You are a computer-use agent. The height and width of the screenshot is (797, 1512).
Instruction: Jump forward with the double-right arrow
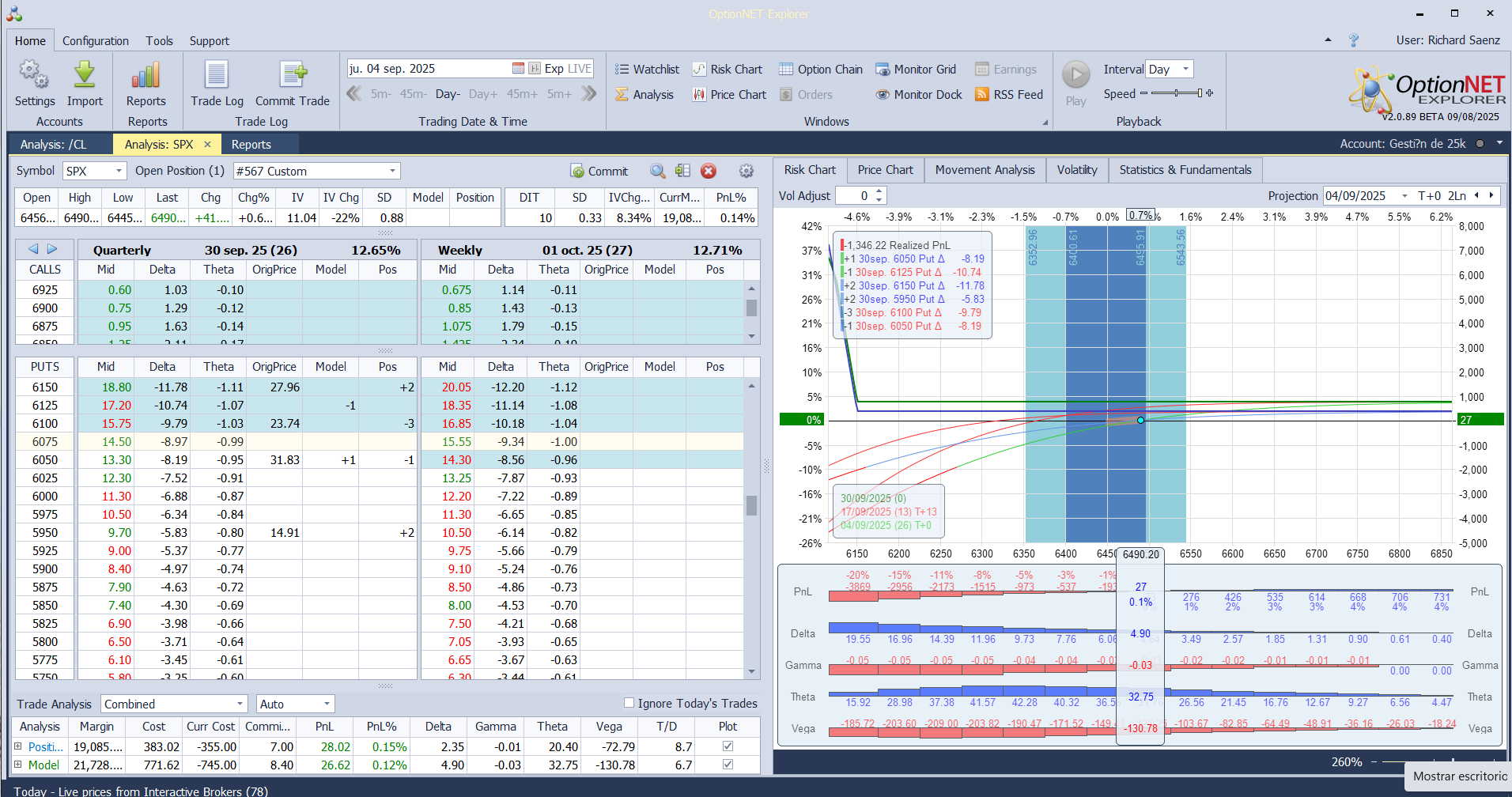(x=588, y=94)
